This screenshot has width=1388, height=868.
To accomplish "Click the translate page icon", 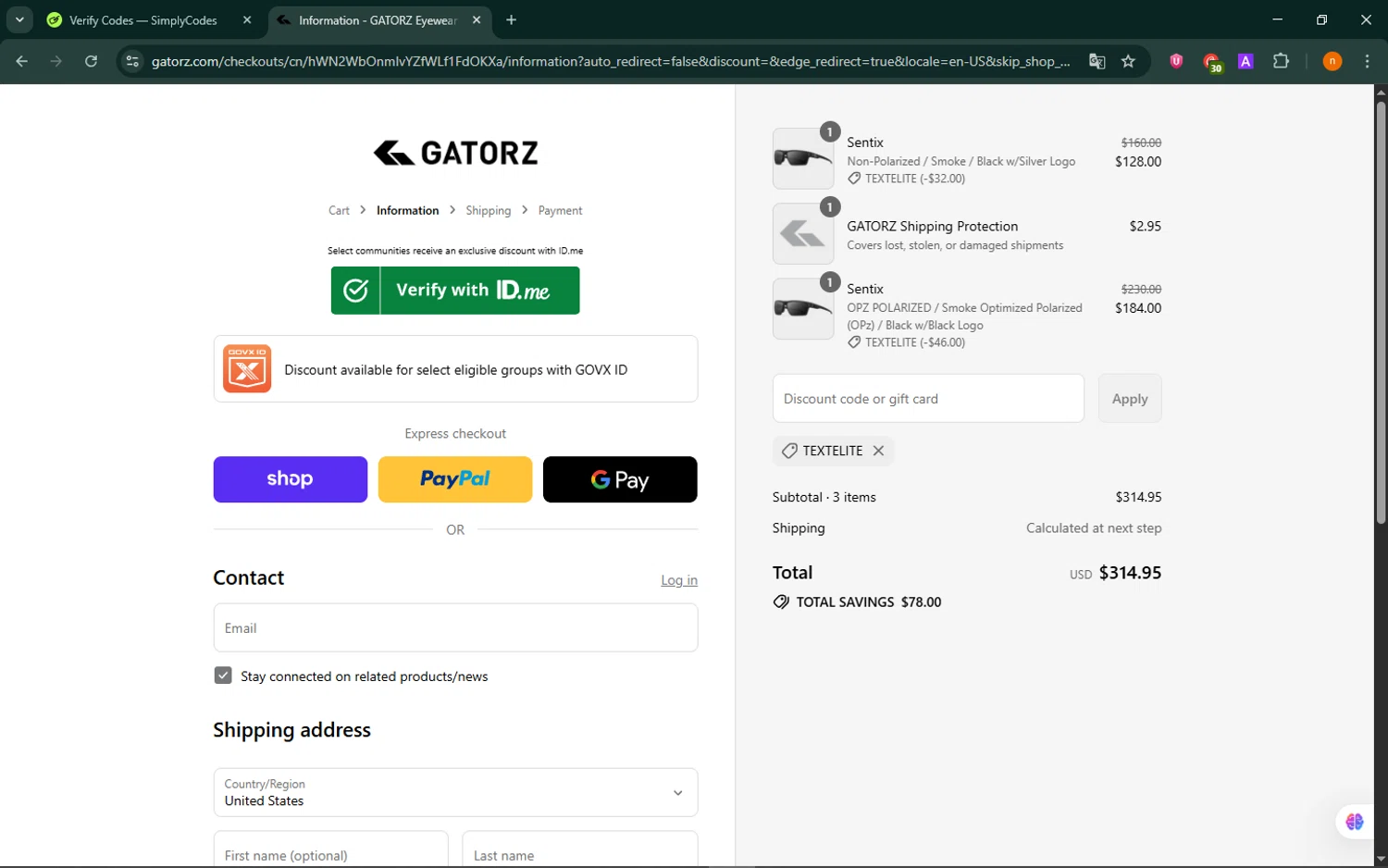I will [1097, 61].
